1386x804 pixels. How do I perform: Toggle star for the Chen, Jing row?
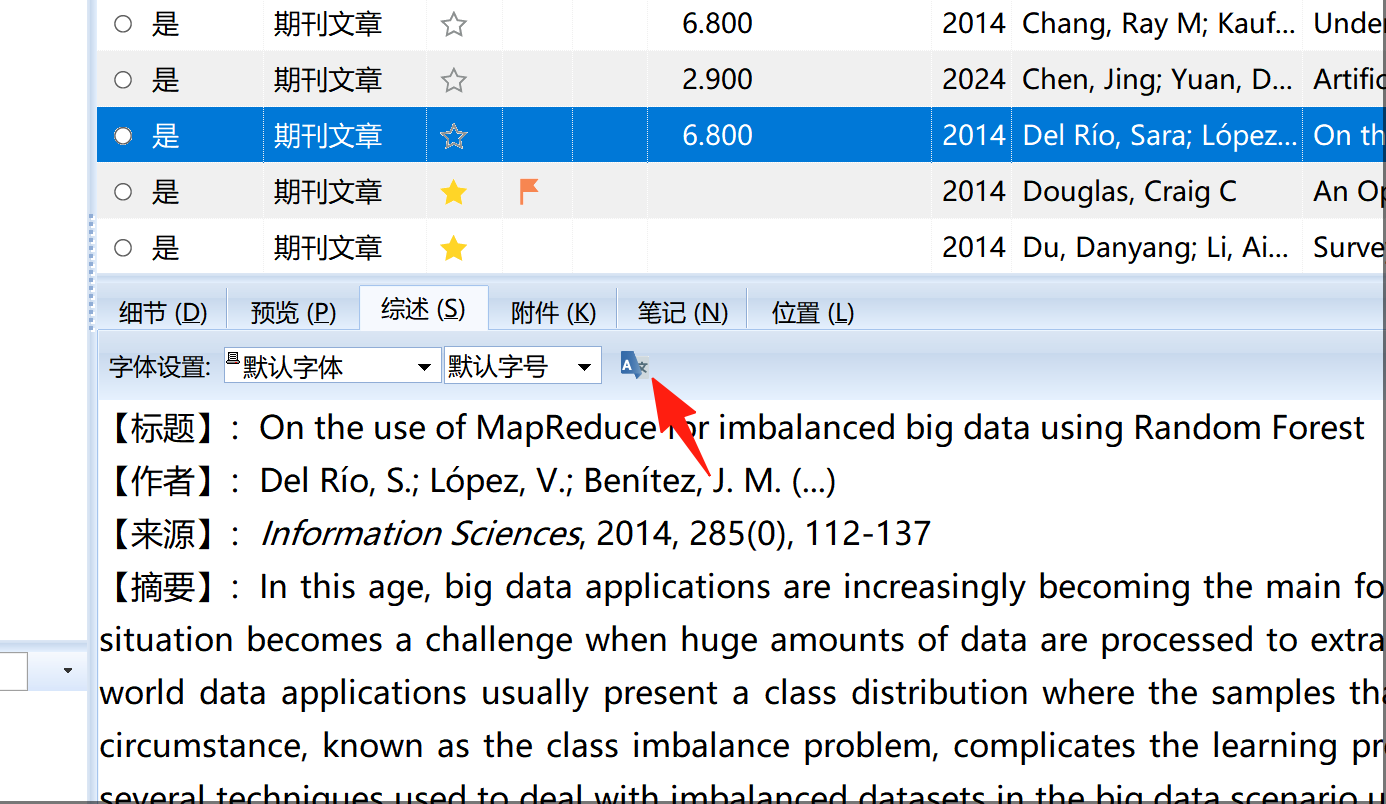454,80
